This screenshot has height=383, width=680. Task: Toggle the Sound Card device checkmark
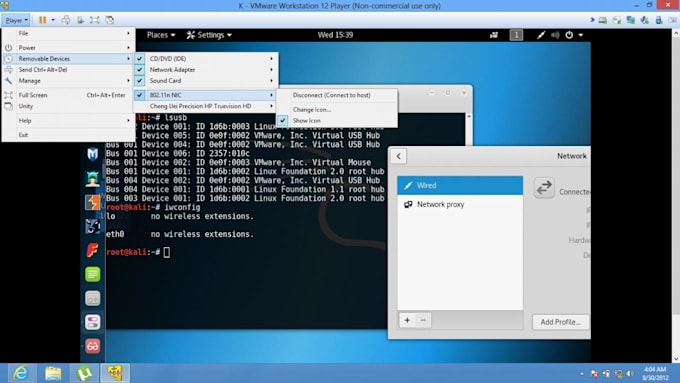(140, 81)
